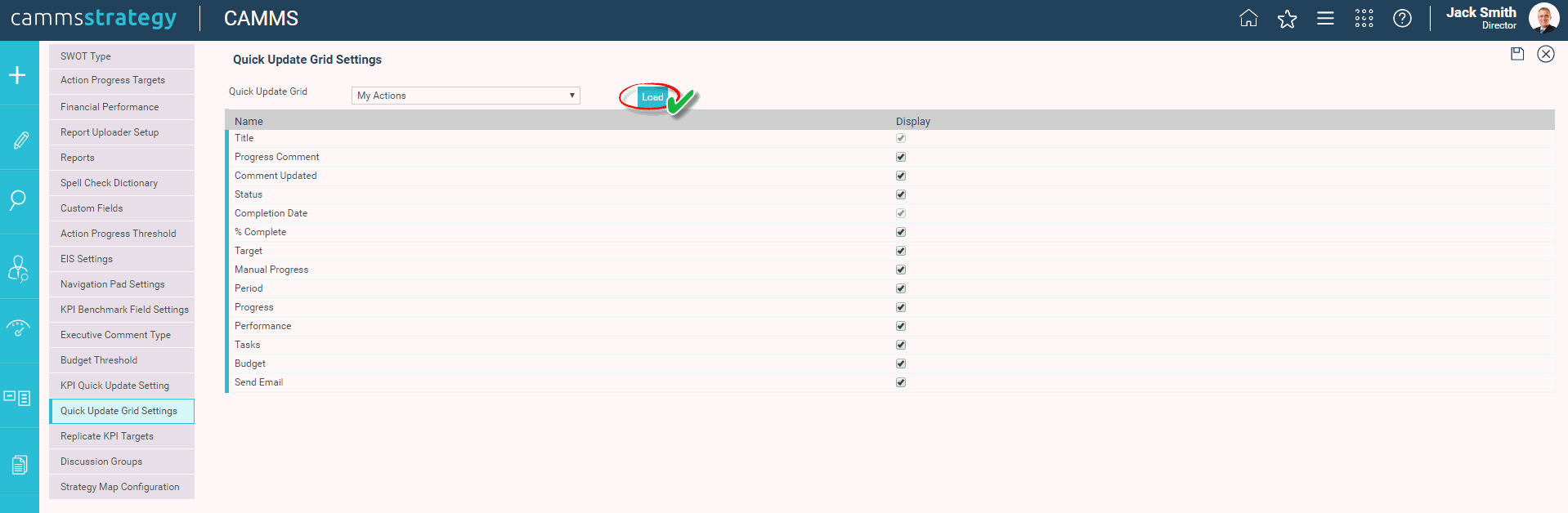The height and width of the screenshot is (513, 1568).
Task: Click the Name column header
Action: 249,121
